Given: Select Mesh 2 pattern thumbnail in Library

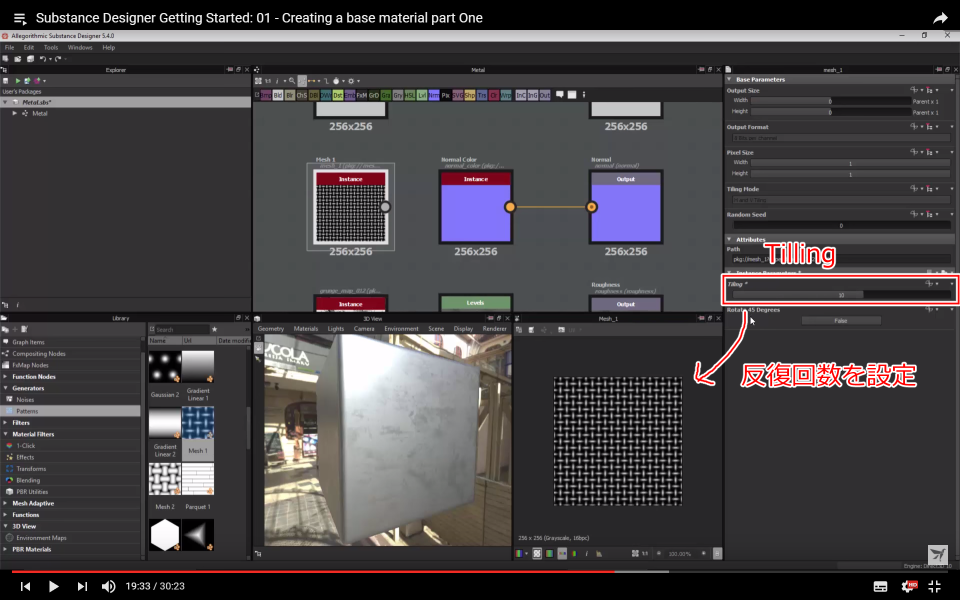Looking at the screenshot, I should coord(165,479).
